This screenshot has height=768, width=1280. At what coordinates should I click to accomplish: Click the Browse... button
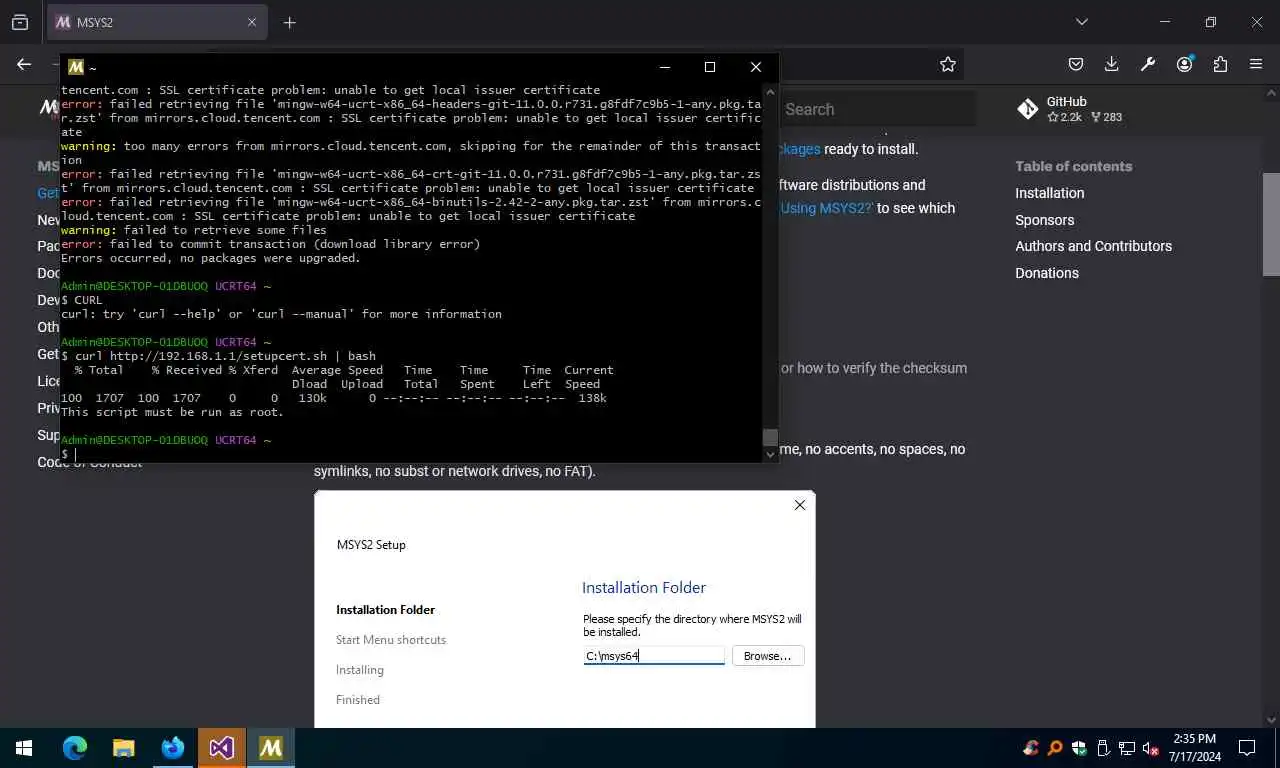pos(768,656)
